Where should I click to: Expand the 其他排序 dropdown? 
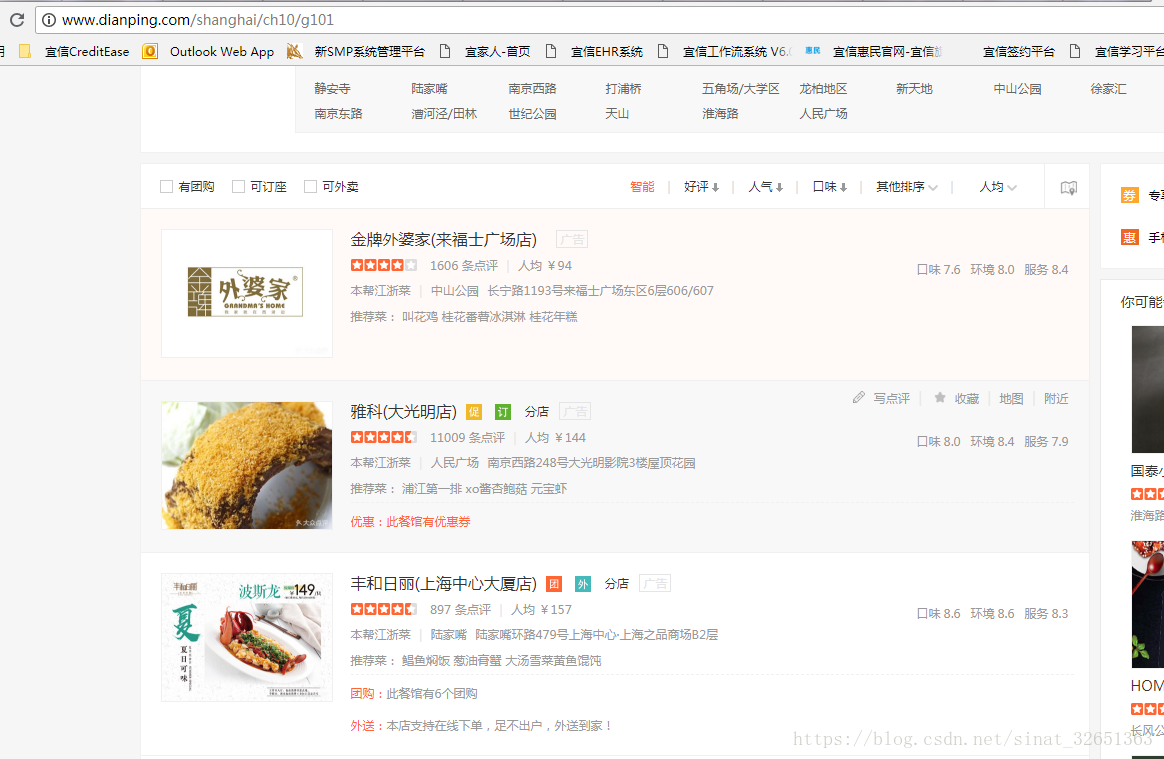[x=906, y=186]
